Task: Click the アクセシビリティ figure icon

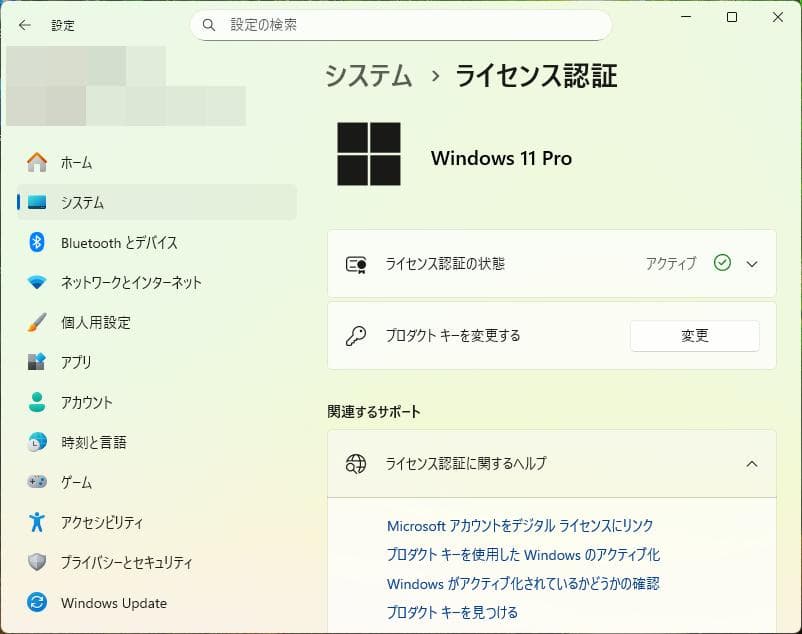Action: pyautogui.click(x=37, y=522)
